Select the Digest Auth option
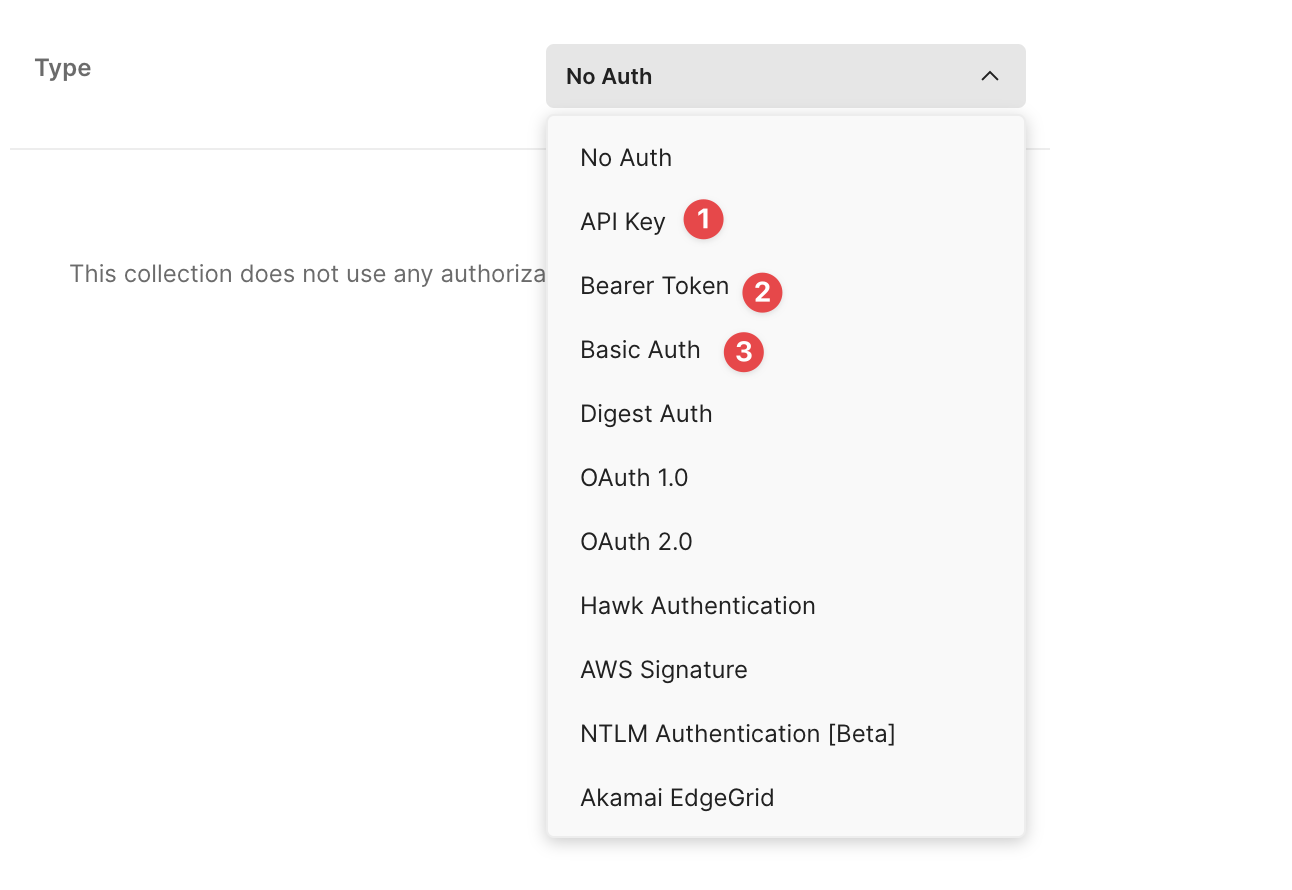 coord(646,413)
